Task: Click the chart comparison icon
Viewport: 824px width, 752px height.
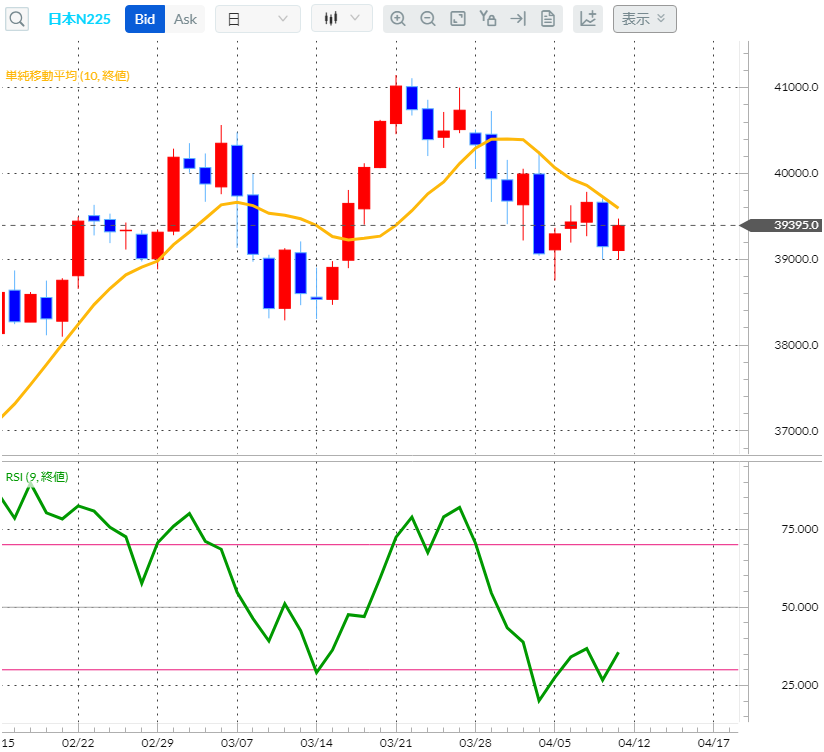Action: 587,18
